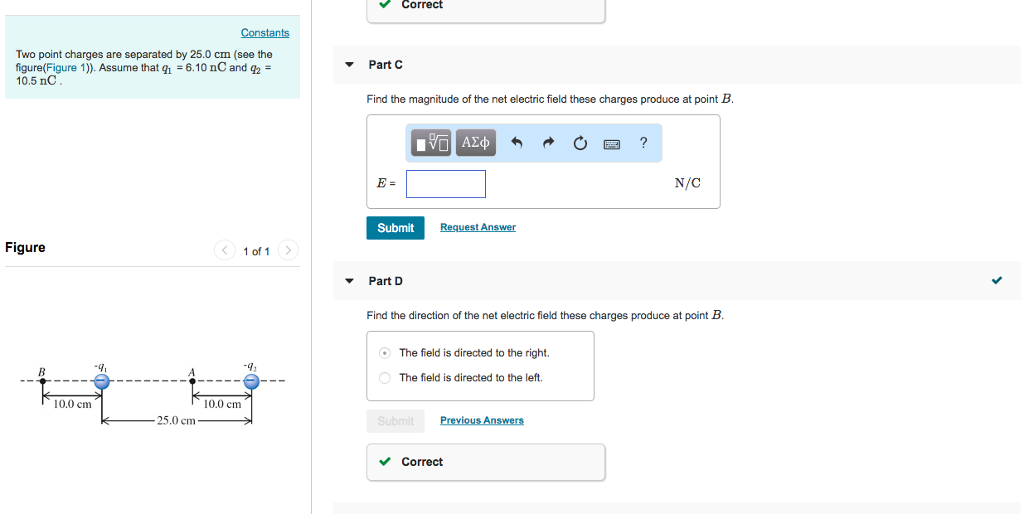Submit the Part C answer

click(x=395, y=228)
